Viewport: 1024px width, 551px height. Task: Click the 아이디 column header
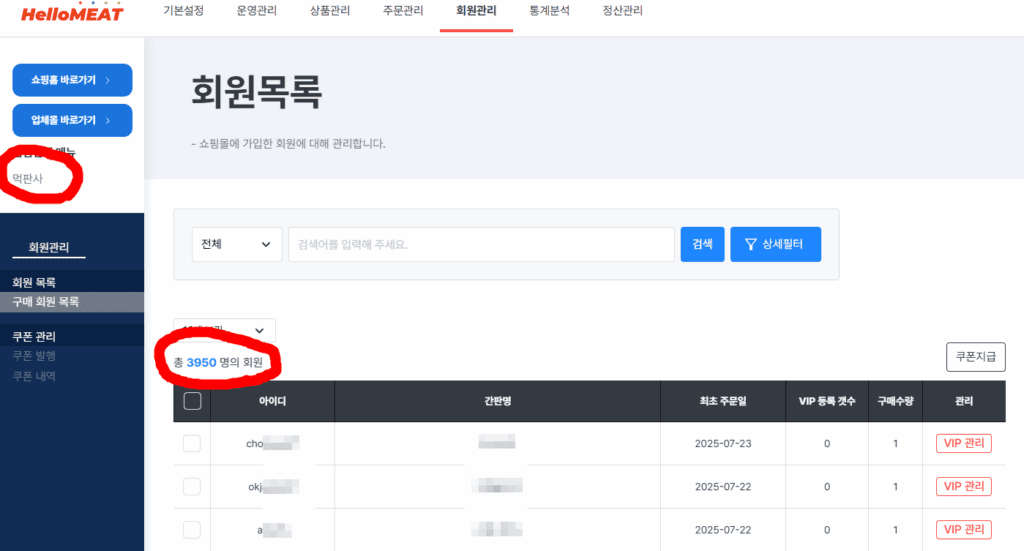click(272, 401)
